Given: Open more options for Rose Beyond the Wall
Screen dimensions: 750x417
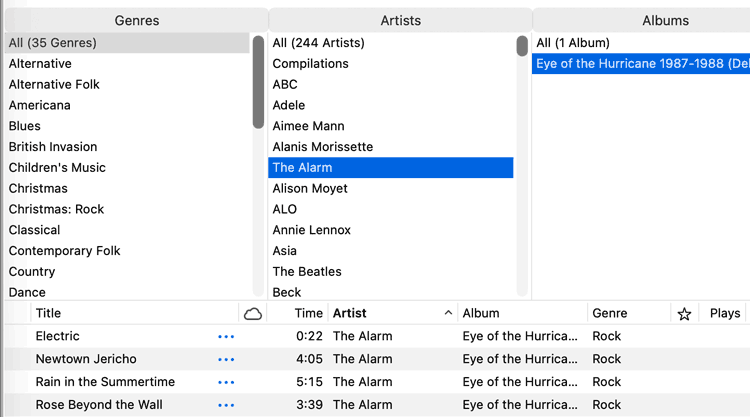Looking at the screenshot, I should 226,406.
